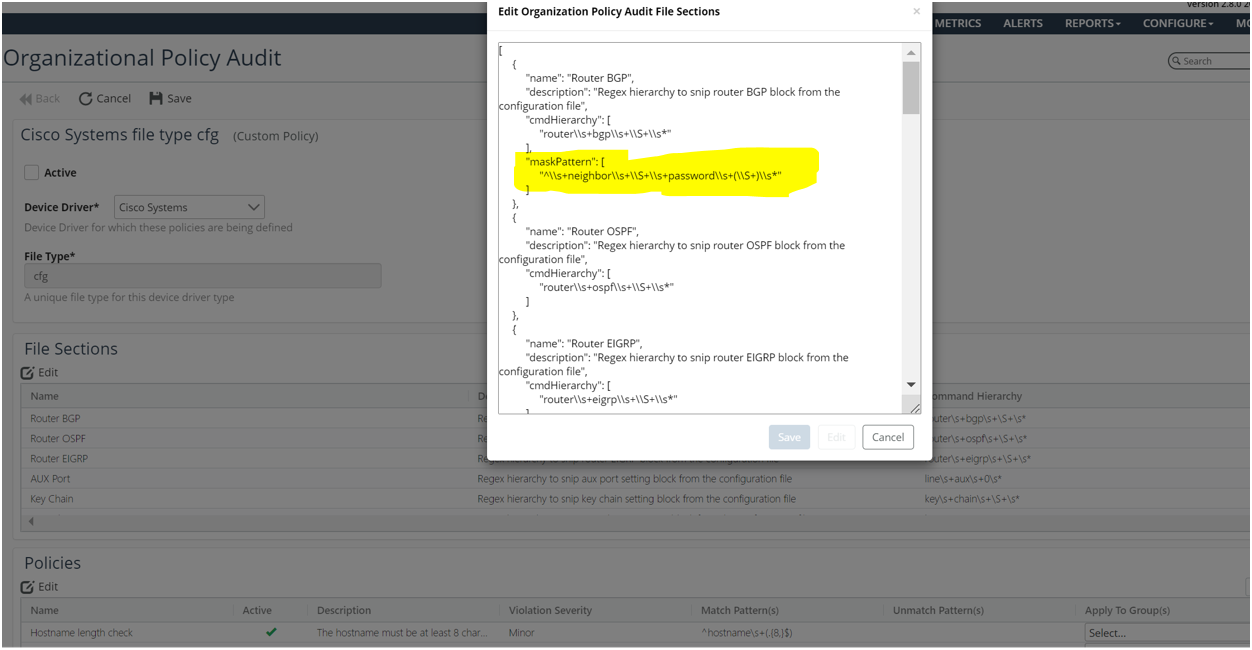Click the magnifier icon in Search box
Screen dimensions: 1252x650
(x=1176, y=61)
